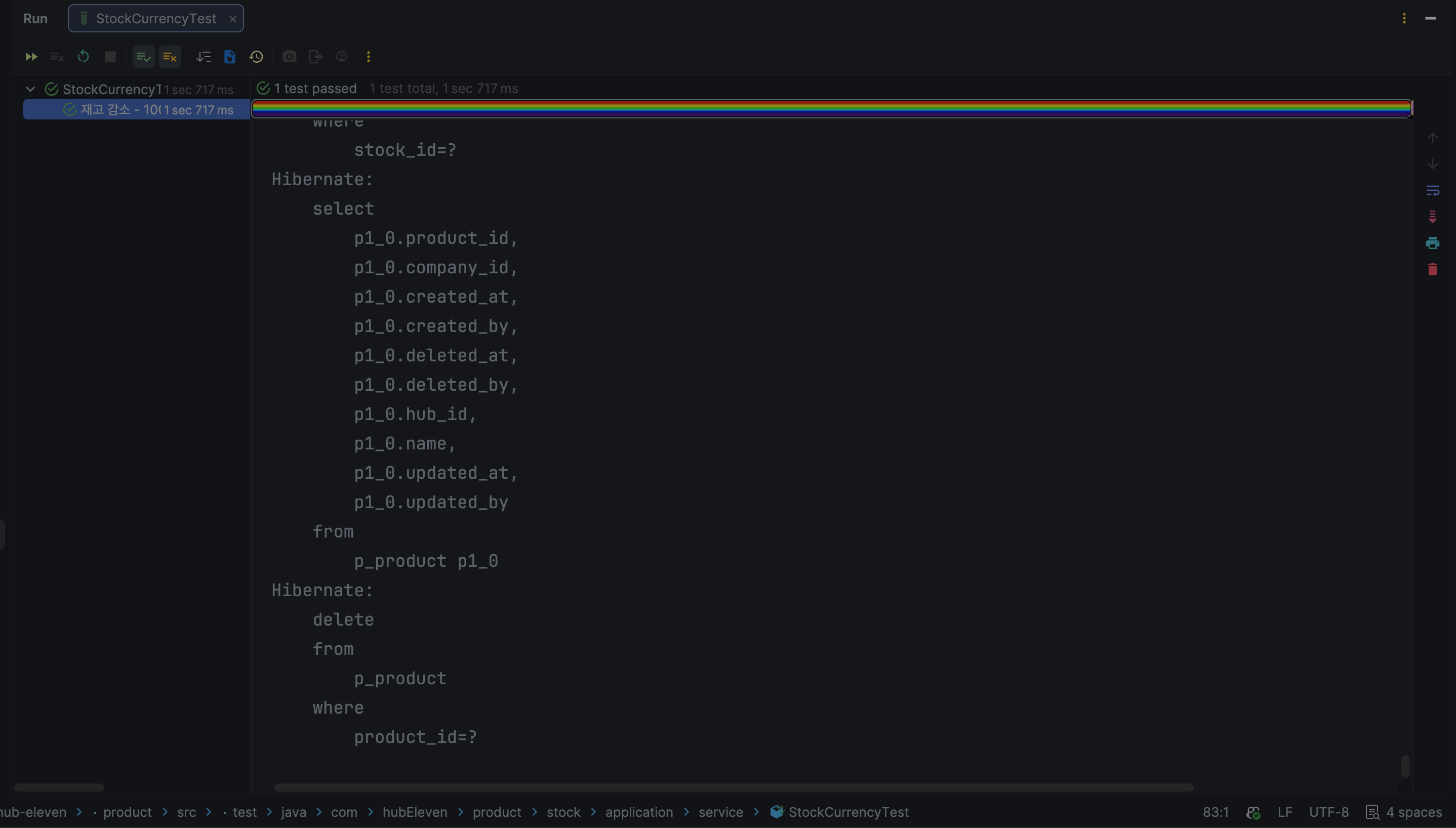This screenshot has width=1456, height=828.
Task: Open the Sort tests options icon
Action: coord(203,57)
